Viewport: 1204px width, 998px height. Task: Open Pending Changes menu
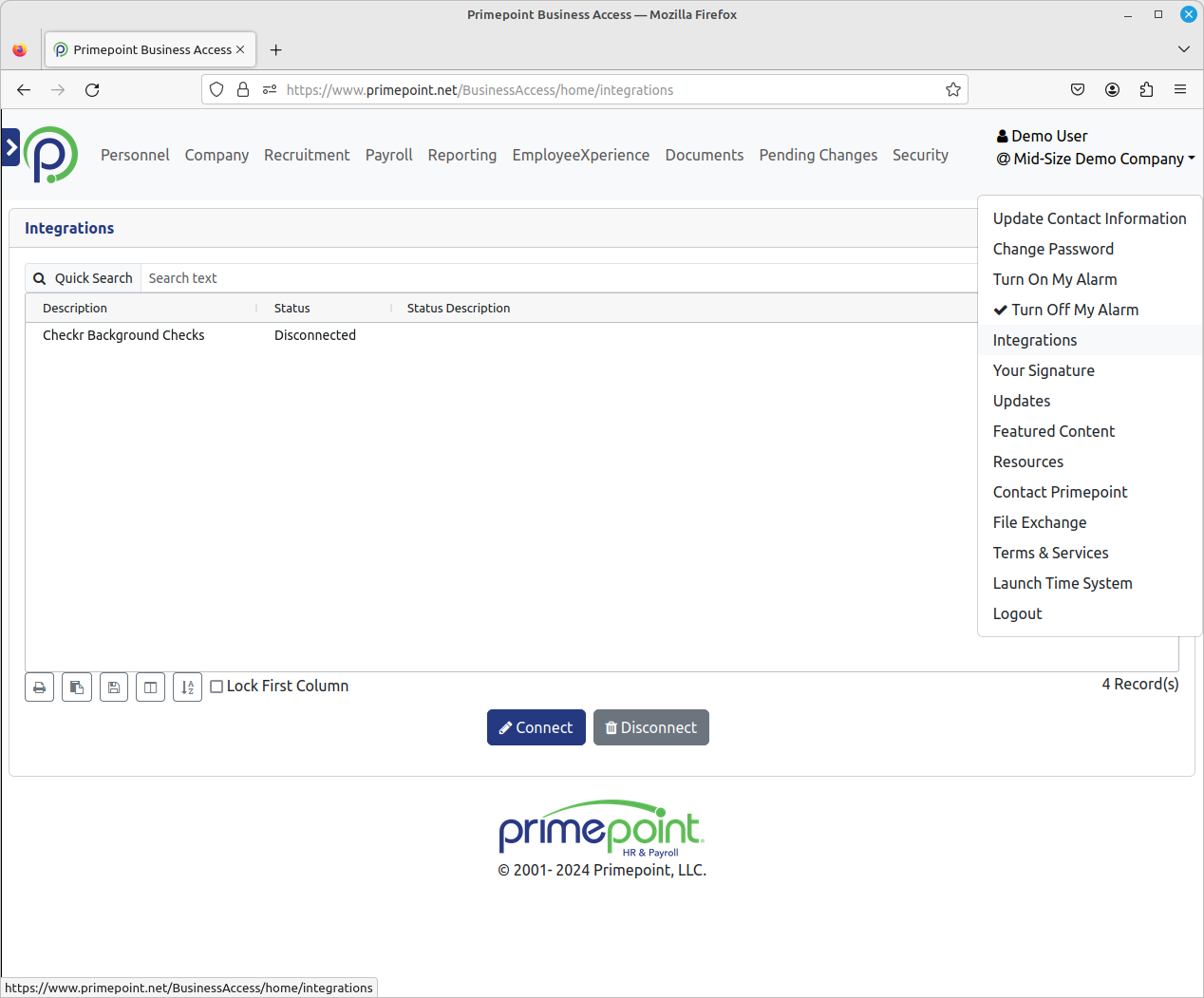(818, 155)
